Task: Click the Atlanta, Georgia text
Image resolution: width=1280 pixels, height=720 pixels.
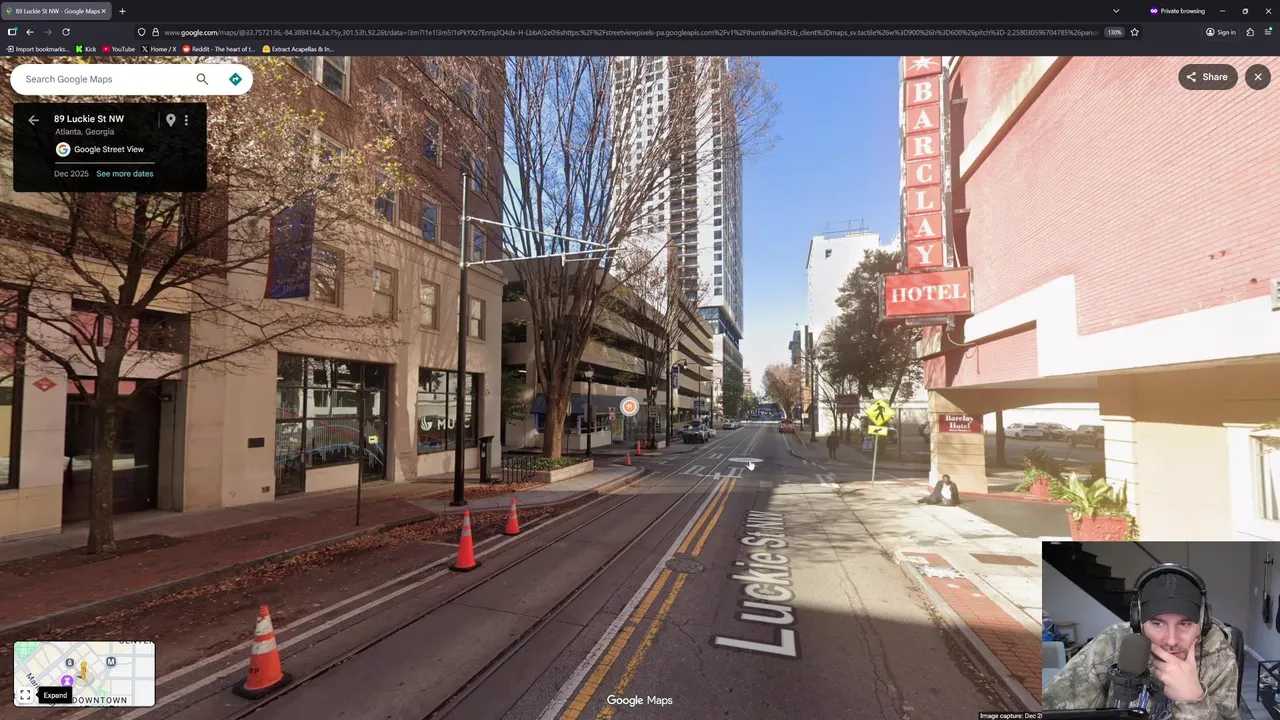Action: 84,132
